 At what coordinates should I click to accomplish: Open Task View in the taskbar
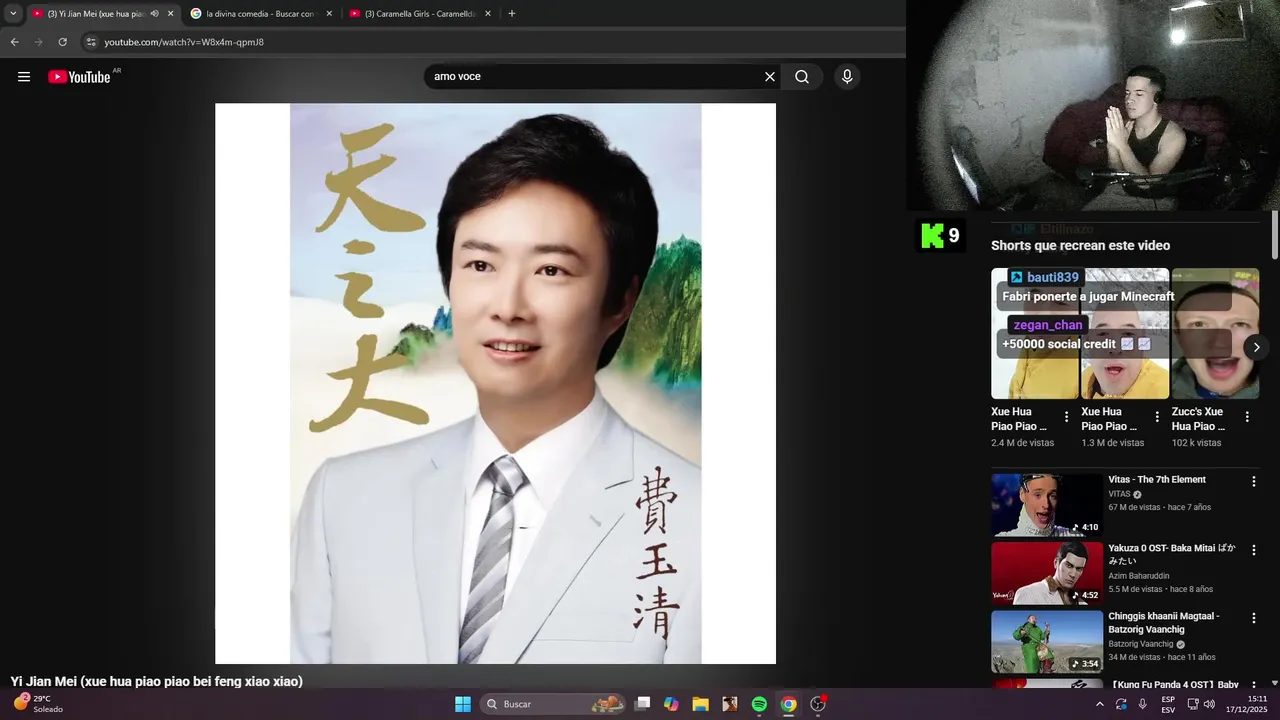[x=643, y=704]
